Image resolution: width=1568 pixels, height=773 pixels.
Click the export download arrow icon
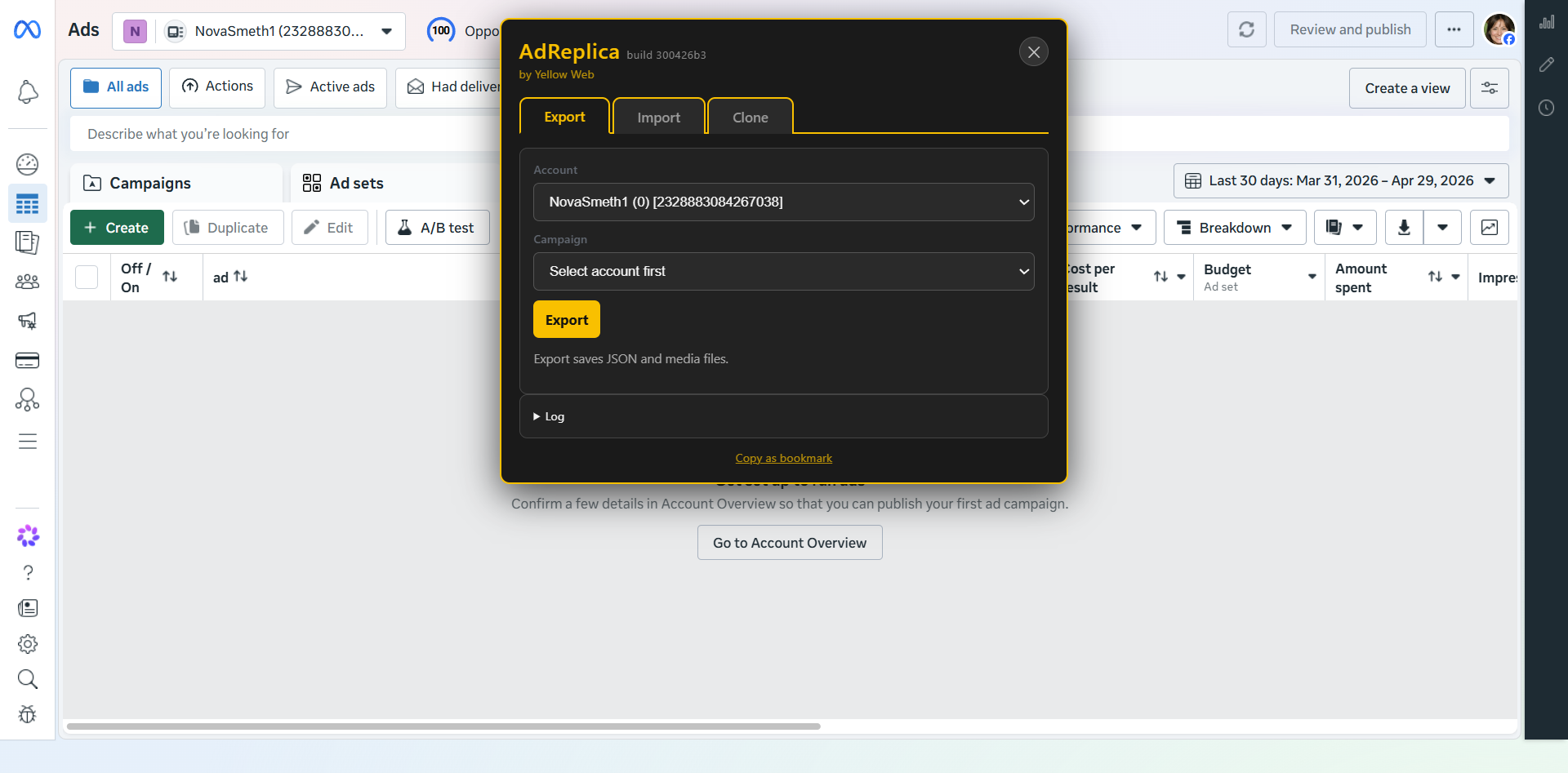pos(1404,228)
